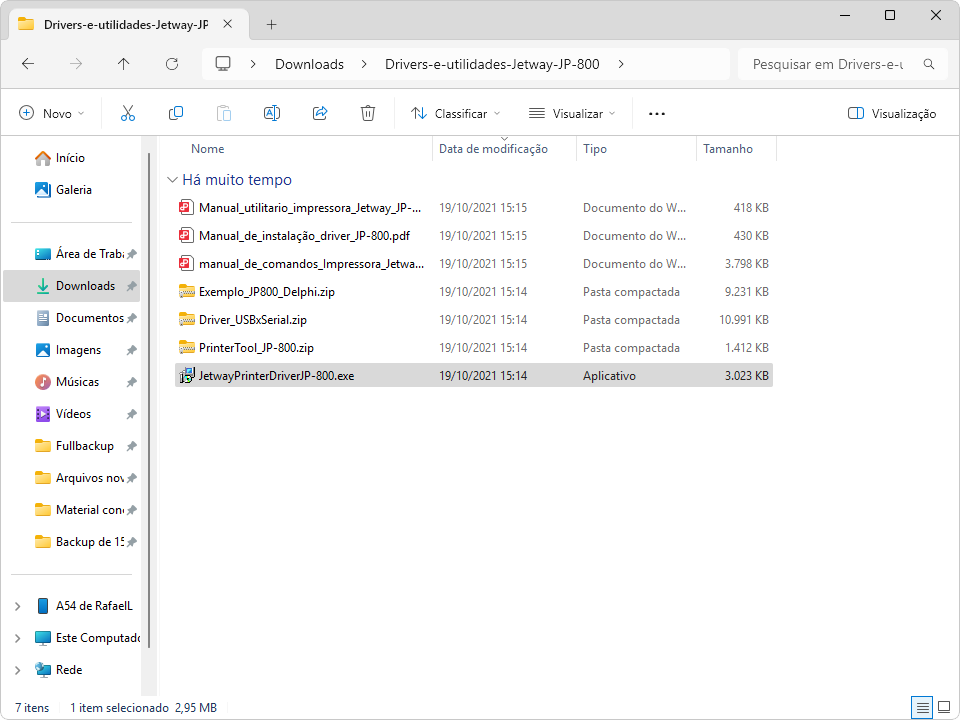Close the Drivers-e-utilidades tab
This screenshot has height=720, width=960.
coord(228,24)
